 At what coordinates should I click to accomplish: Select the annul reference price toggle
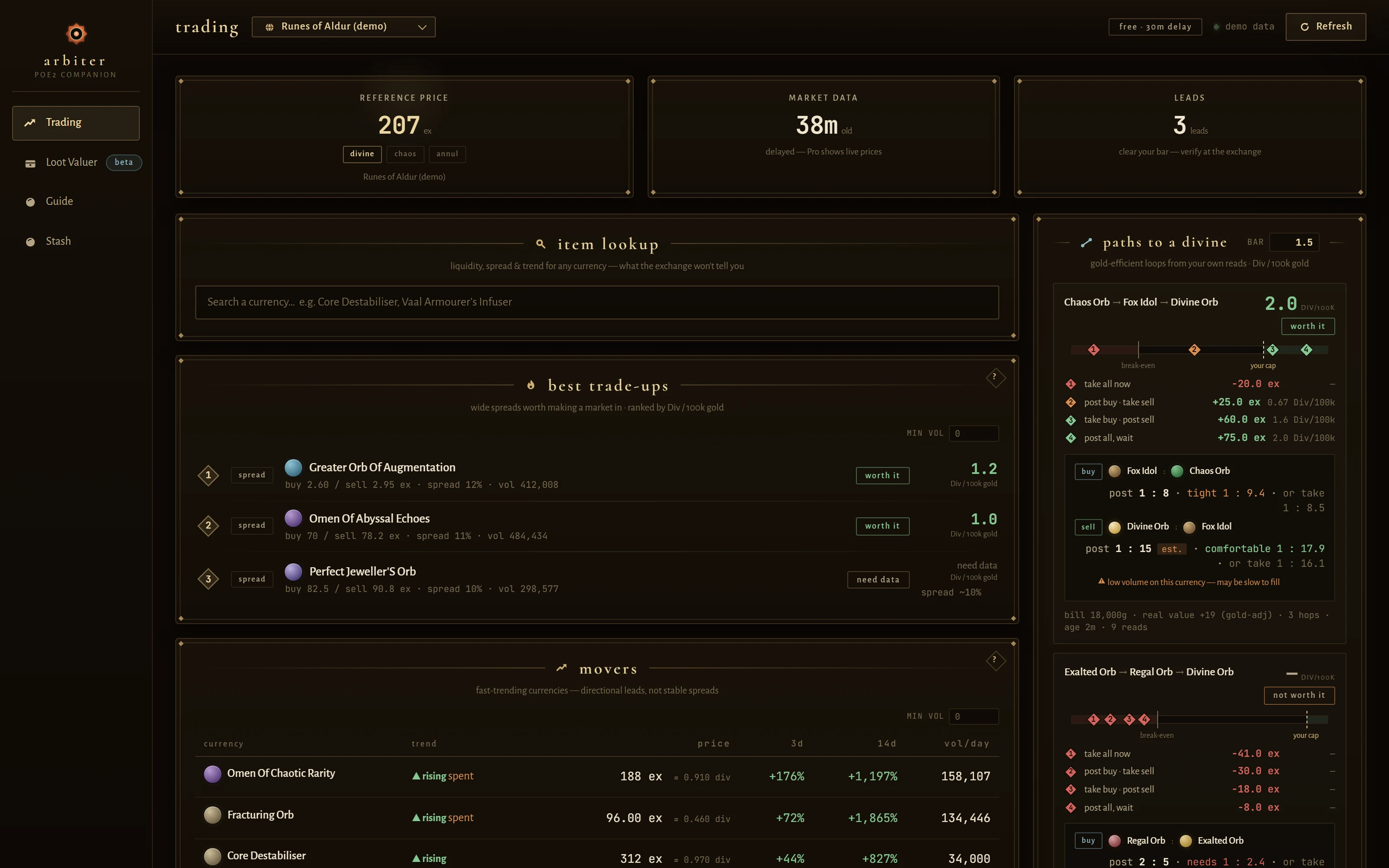tap(447, 154)
